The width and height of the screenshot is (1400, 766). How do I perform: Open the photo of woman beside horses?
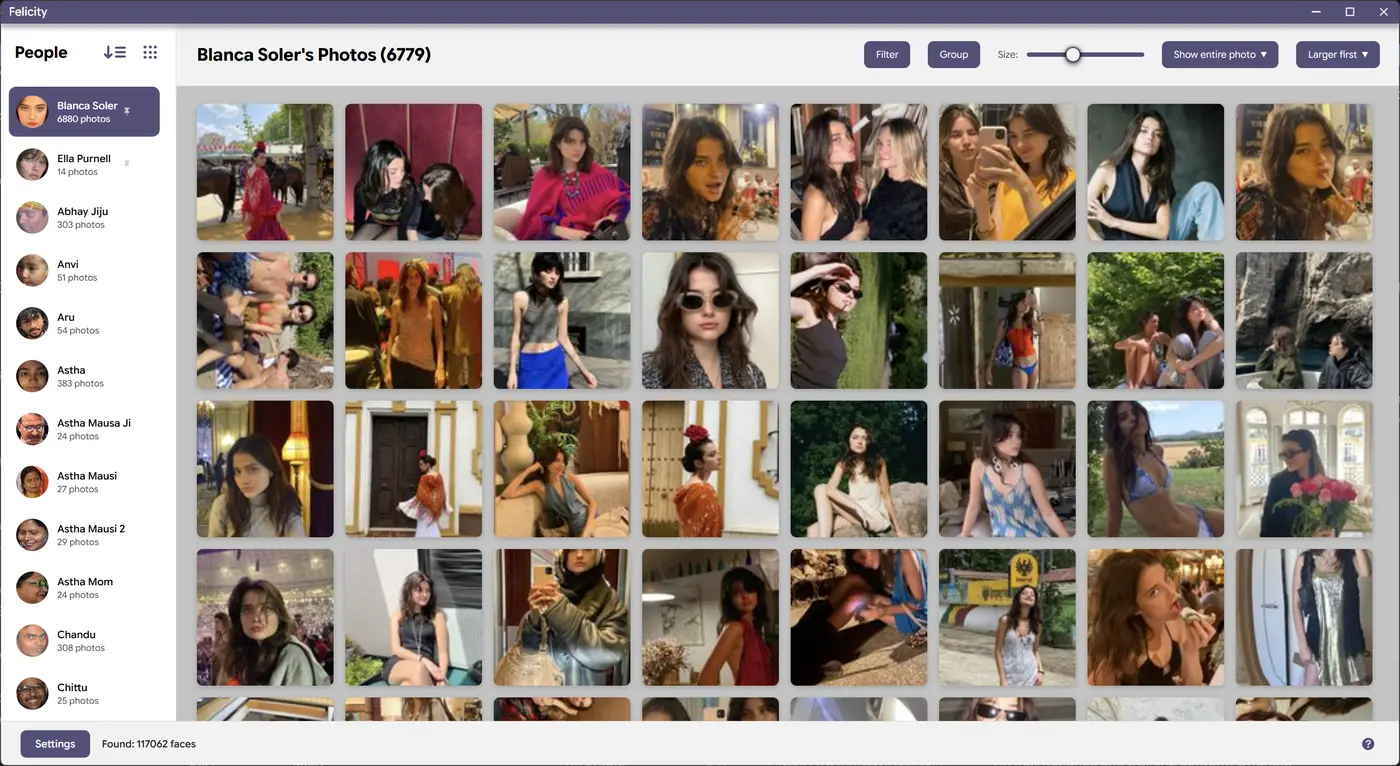coord(265,172)
